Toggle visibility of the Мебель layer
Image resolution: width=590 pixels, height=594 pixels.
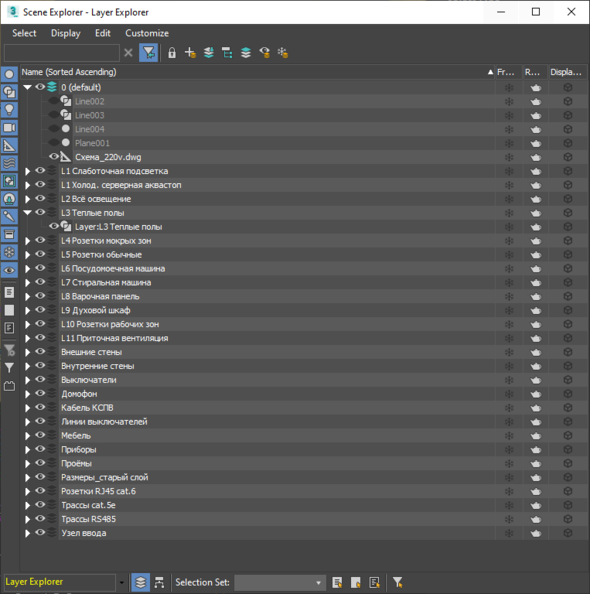[40, 435]
